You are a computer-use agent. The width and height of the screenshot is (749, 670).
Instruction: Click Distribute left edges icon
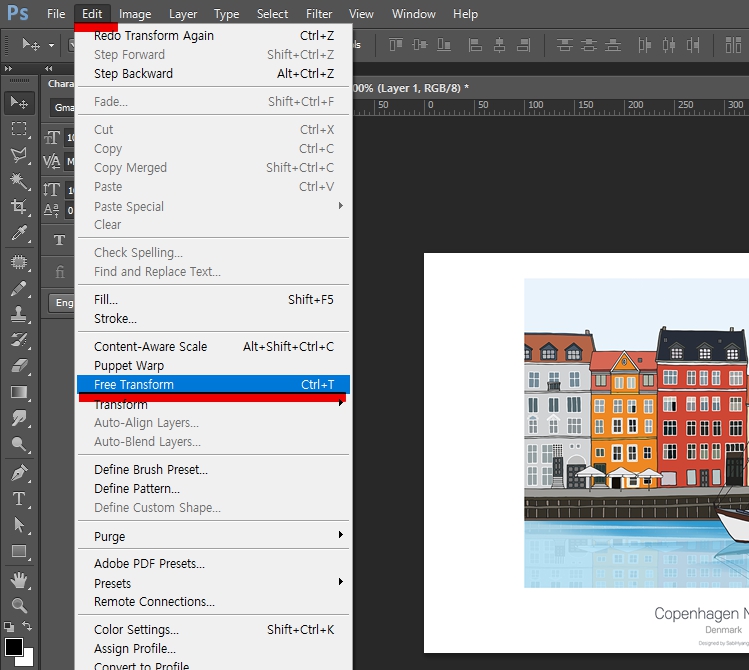(x=644, y=45)
